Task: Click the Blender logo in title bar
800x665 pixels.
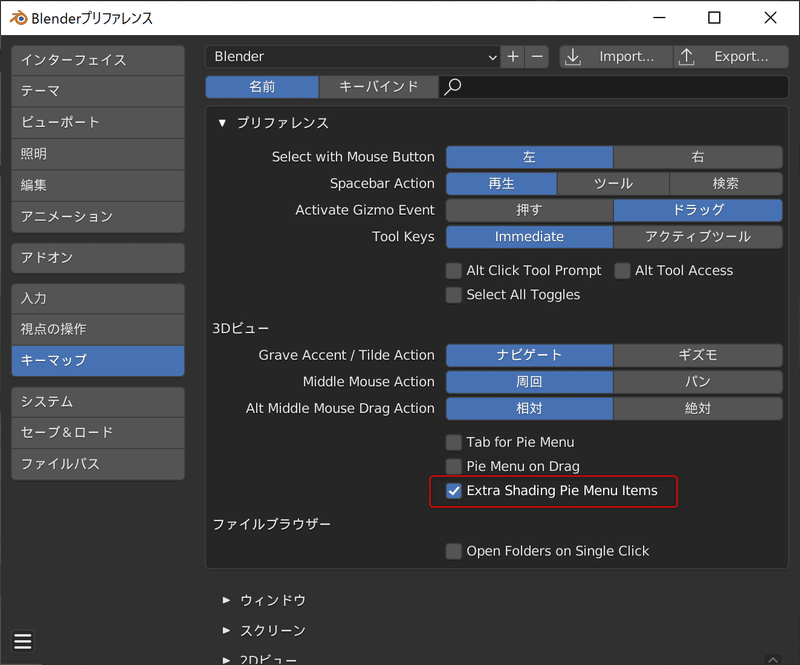Action: tap(19, 18)
